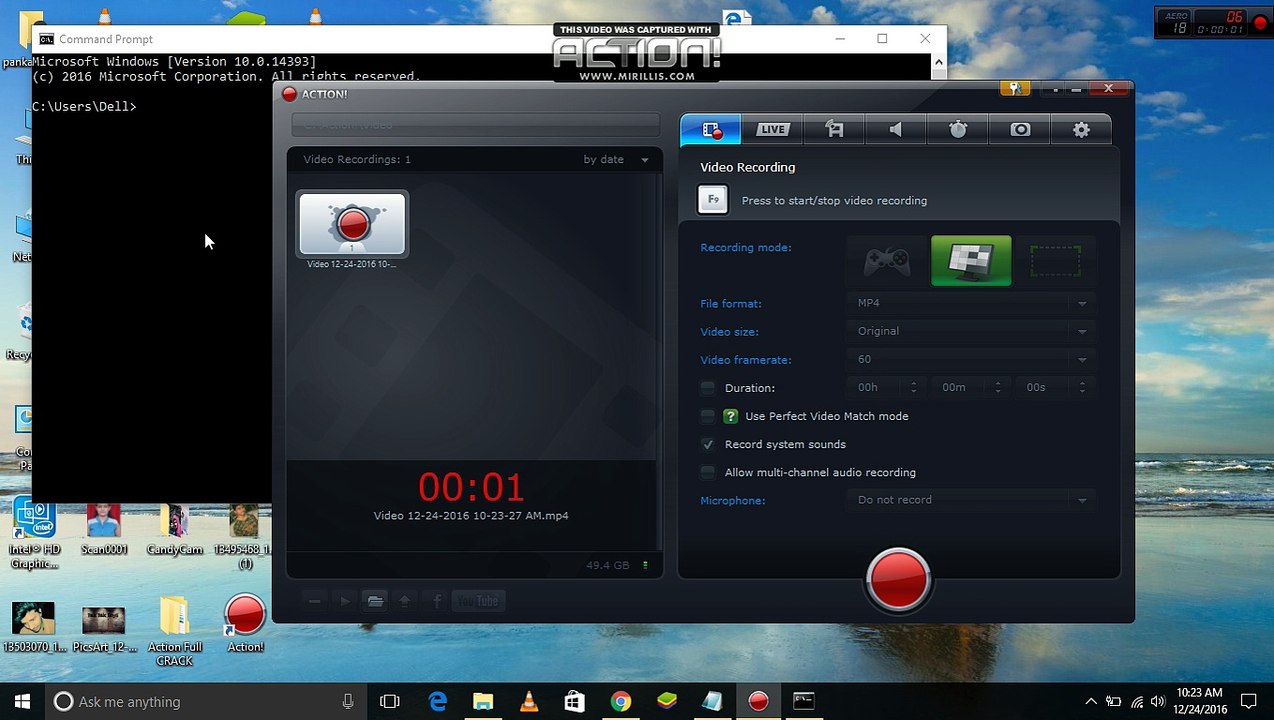The width and height of the screenshot is (1274, 720).
Task: Open BlueStacks from the taskbar
Action: click(x=667, y=702)
